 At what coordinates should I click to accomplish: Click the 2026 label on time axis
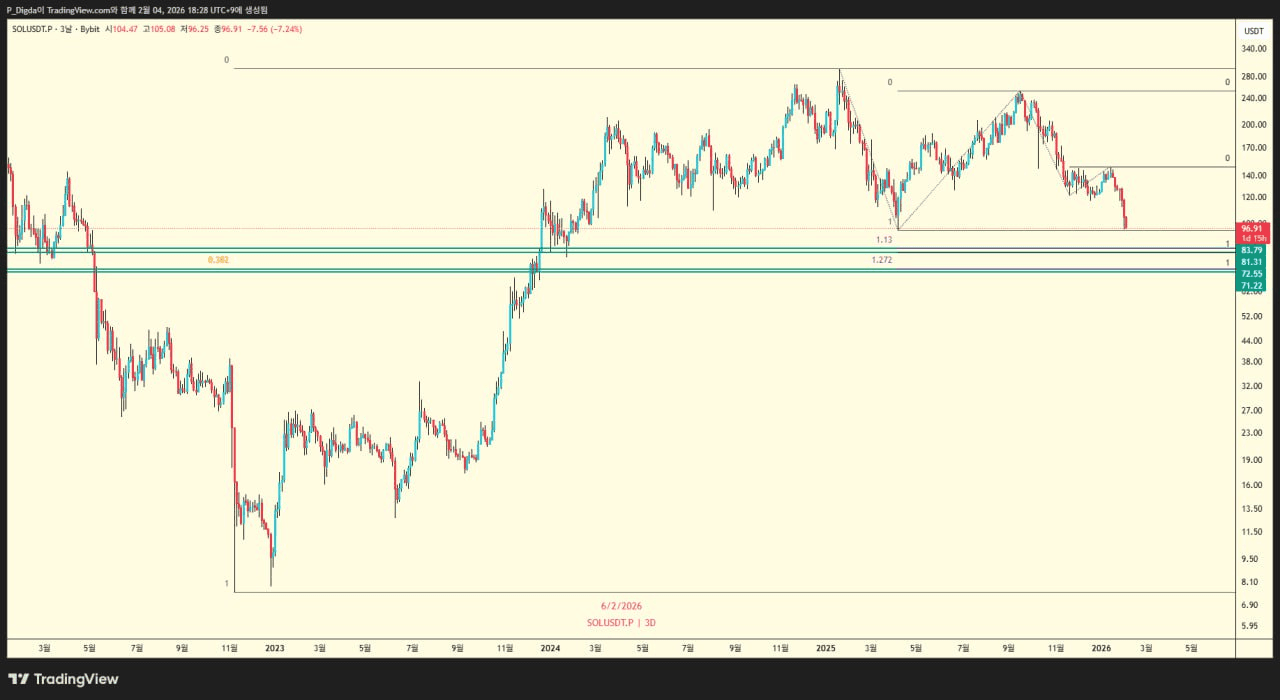pyautogui.click(x=1100, y=648)
